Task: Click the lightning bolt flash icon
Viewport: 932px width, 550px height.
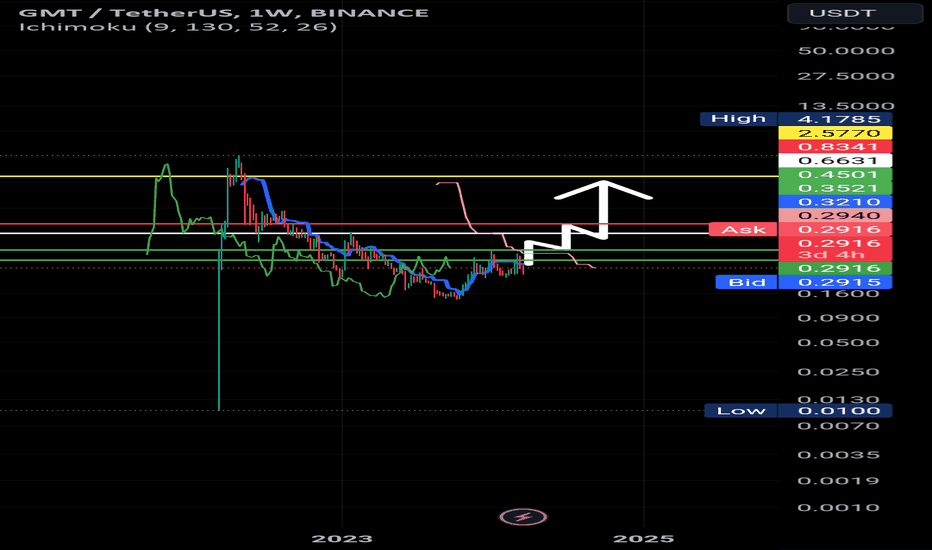Action: [523, 517]
